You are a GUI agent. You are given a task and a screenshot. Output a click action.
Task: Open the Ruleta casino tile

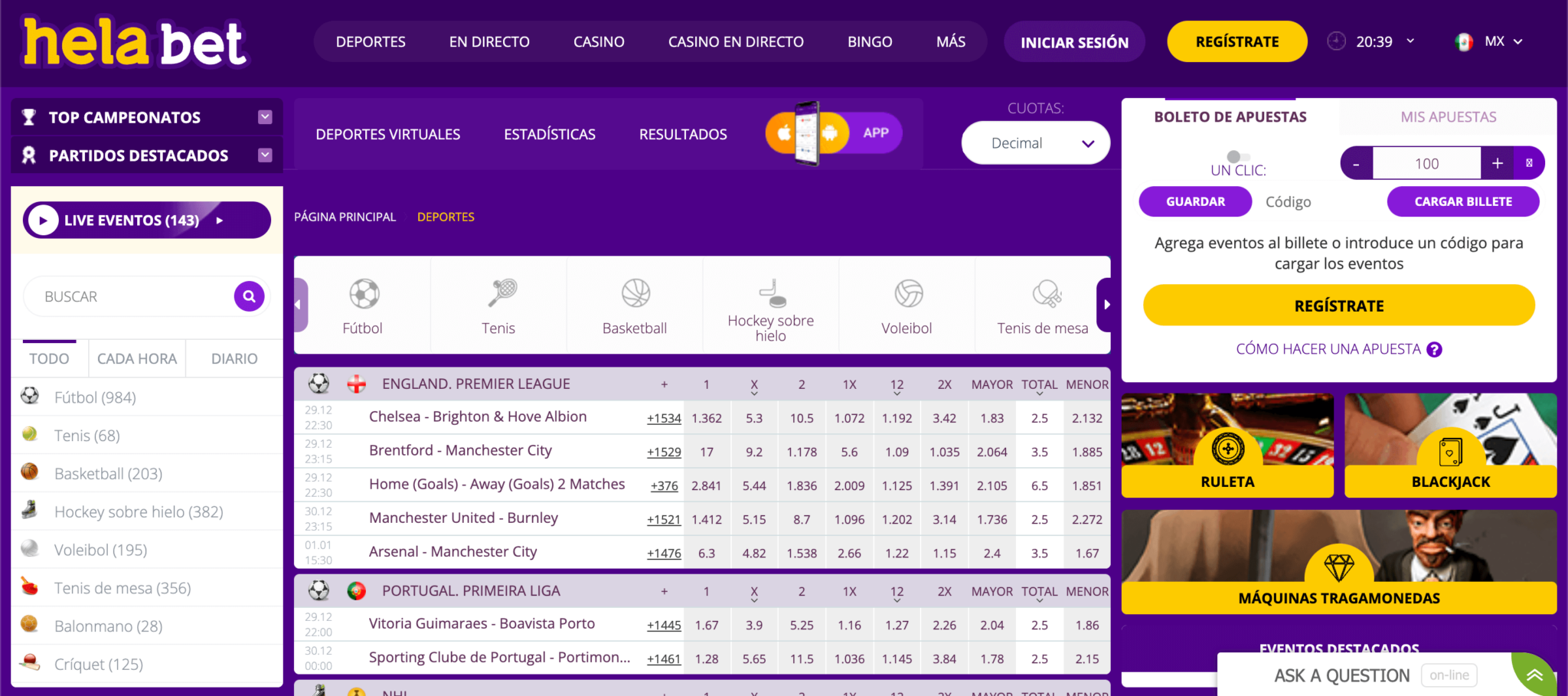(1227, 446)
